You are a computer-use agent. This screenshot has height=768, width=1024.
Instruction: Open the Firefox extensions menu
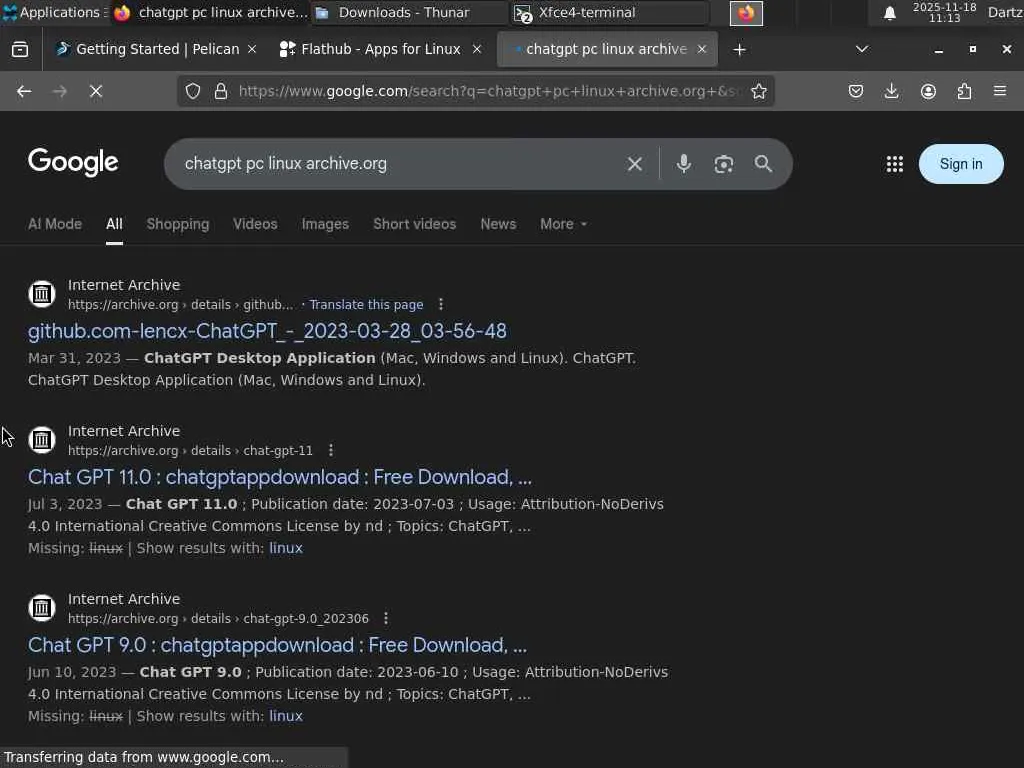pos(964,91)
